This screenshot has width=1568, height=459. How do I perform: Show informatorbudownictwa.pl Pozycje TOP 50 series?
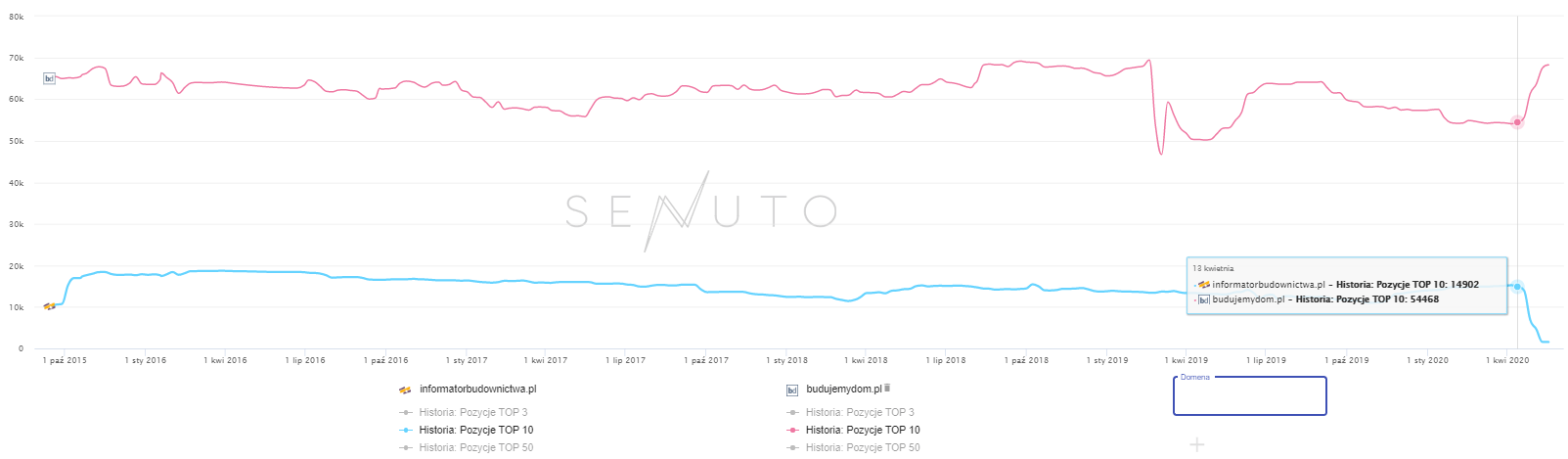[475, 447]
